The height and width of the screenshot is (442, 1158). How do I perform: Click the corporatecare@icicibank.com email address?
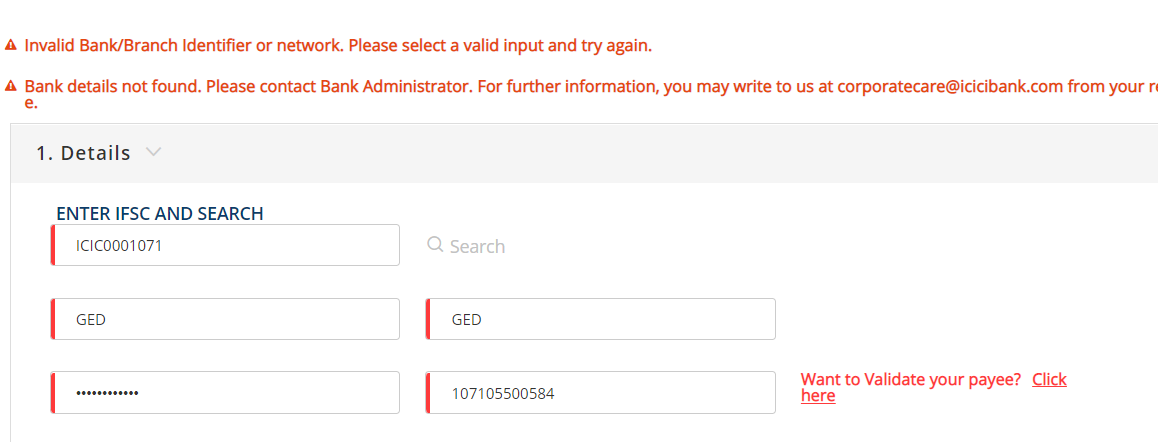[x=950, y=86]
